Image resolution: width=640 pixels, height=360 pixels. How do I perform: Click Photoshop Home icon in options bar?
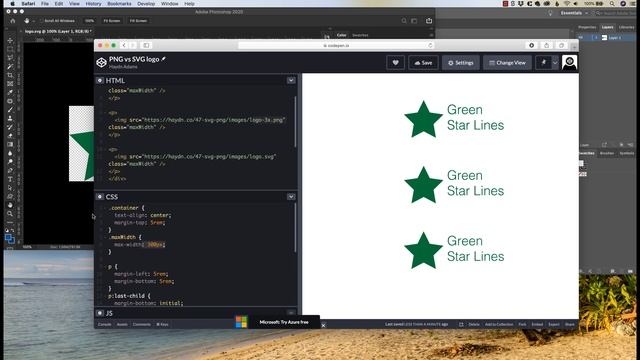[x=13, y=21]
